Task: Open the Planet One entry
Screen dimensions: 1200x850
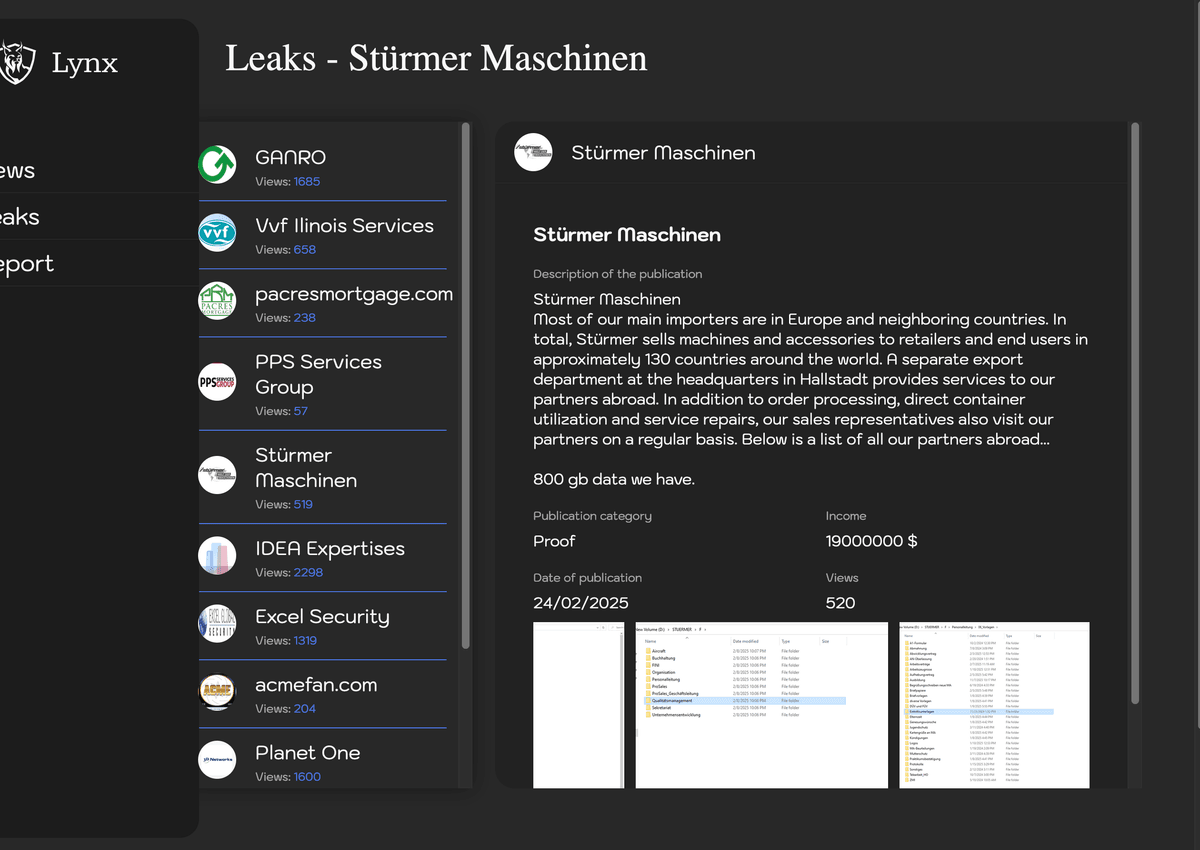Action: click(x=322, y=760)
